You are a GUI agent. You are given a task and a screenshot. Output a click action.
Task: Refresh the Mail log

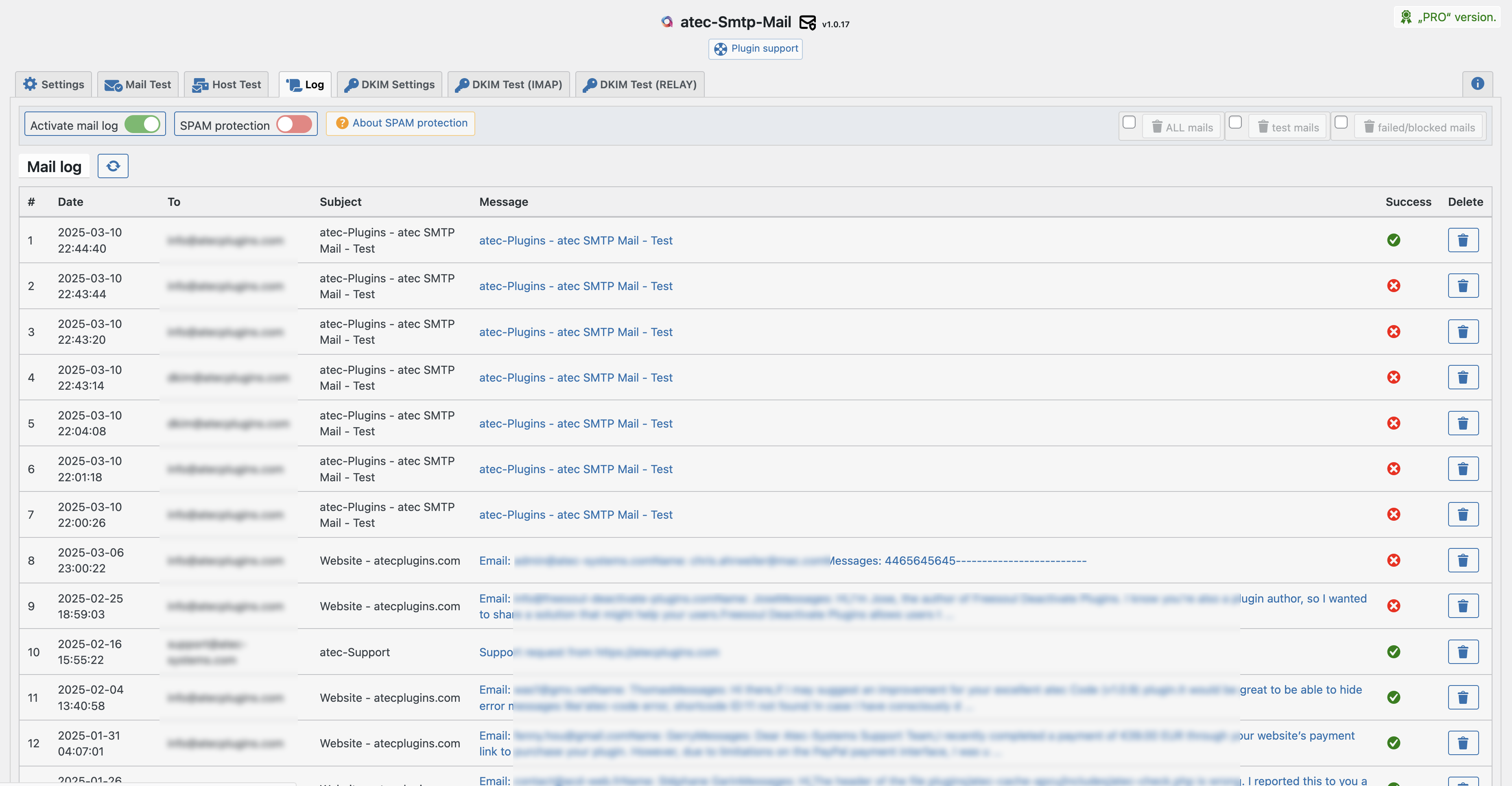pyautogui.click(x=113, y=166)
